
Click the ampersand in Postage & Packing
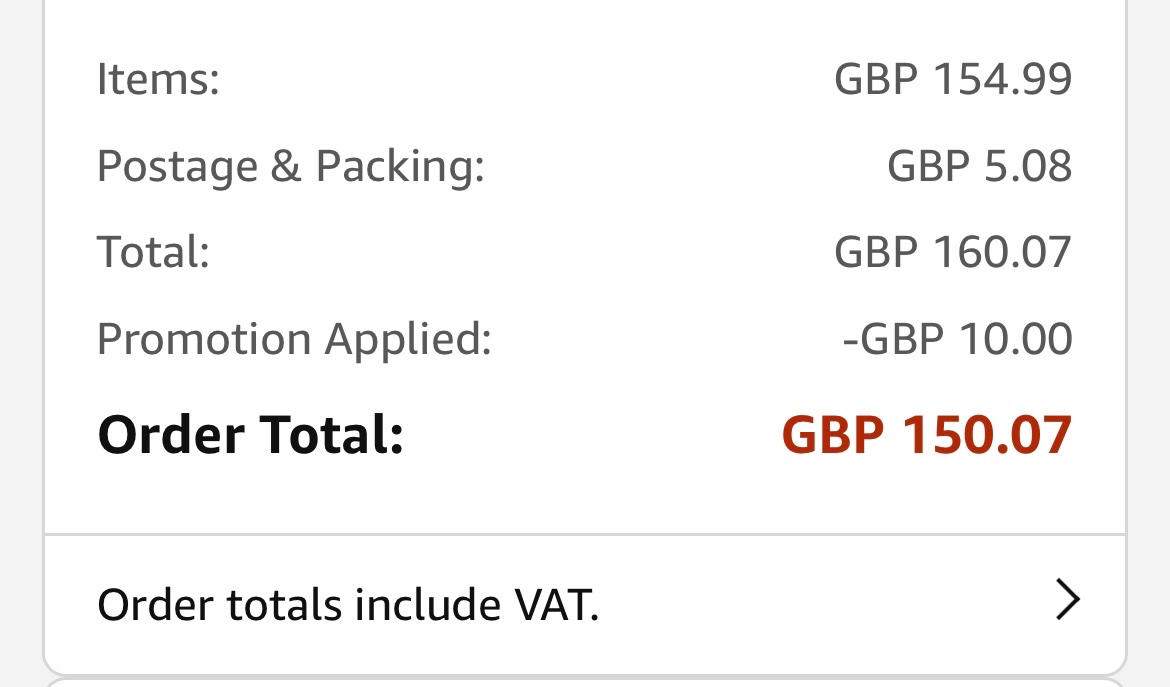286,165
